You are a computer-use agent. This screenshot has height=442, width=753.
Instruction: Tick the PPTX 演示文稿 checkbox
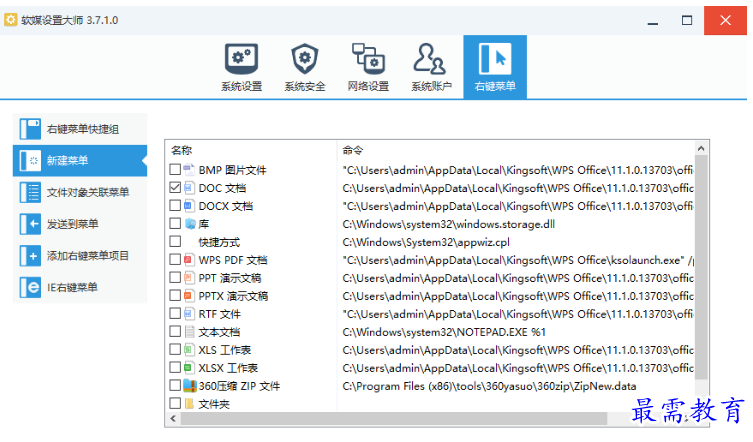click(x=175, y=295)
